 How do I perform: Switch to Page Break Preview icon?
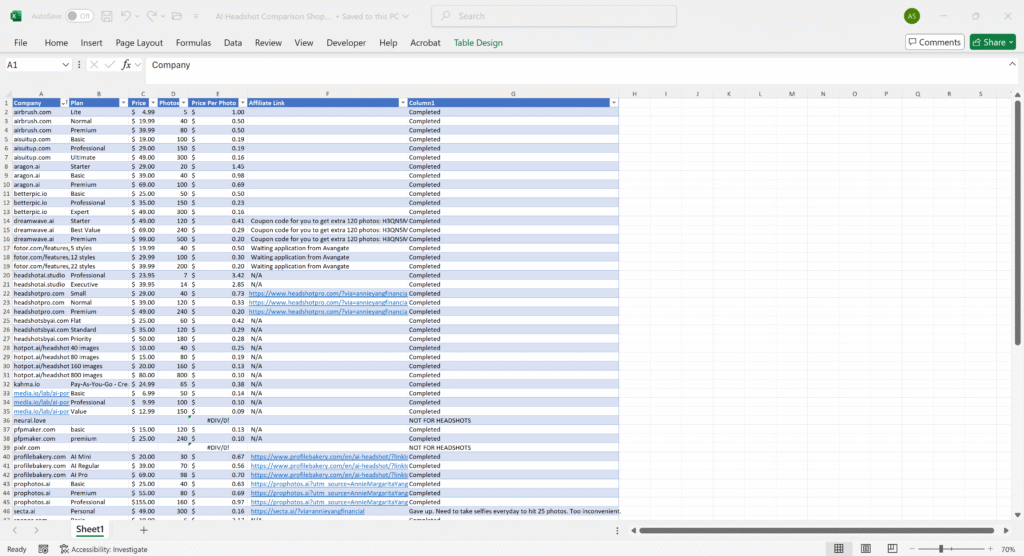892,549
